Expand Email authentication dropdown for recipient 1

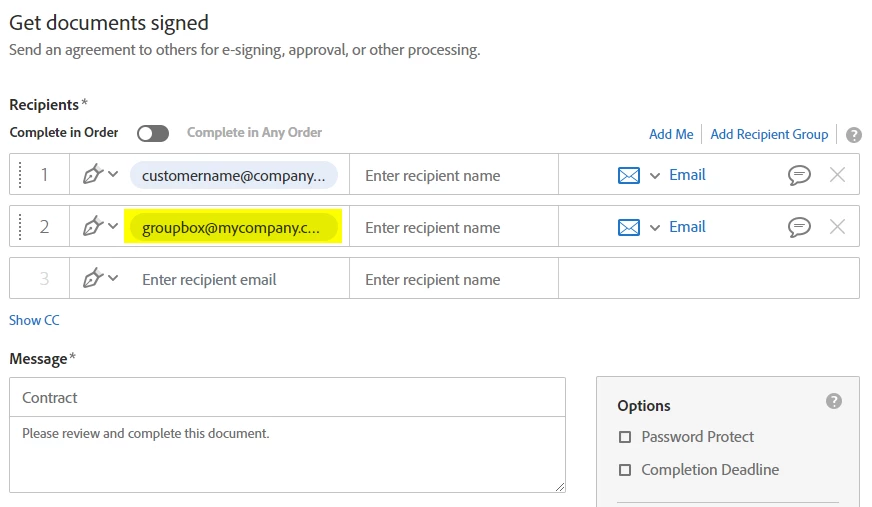click(655, 175)
